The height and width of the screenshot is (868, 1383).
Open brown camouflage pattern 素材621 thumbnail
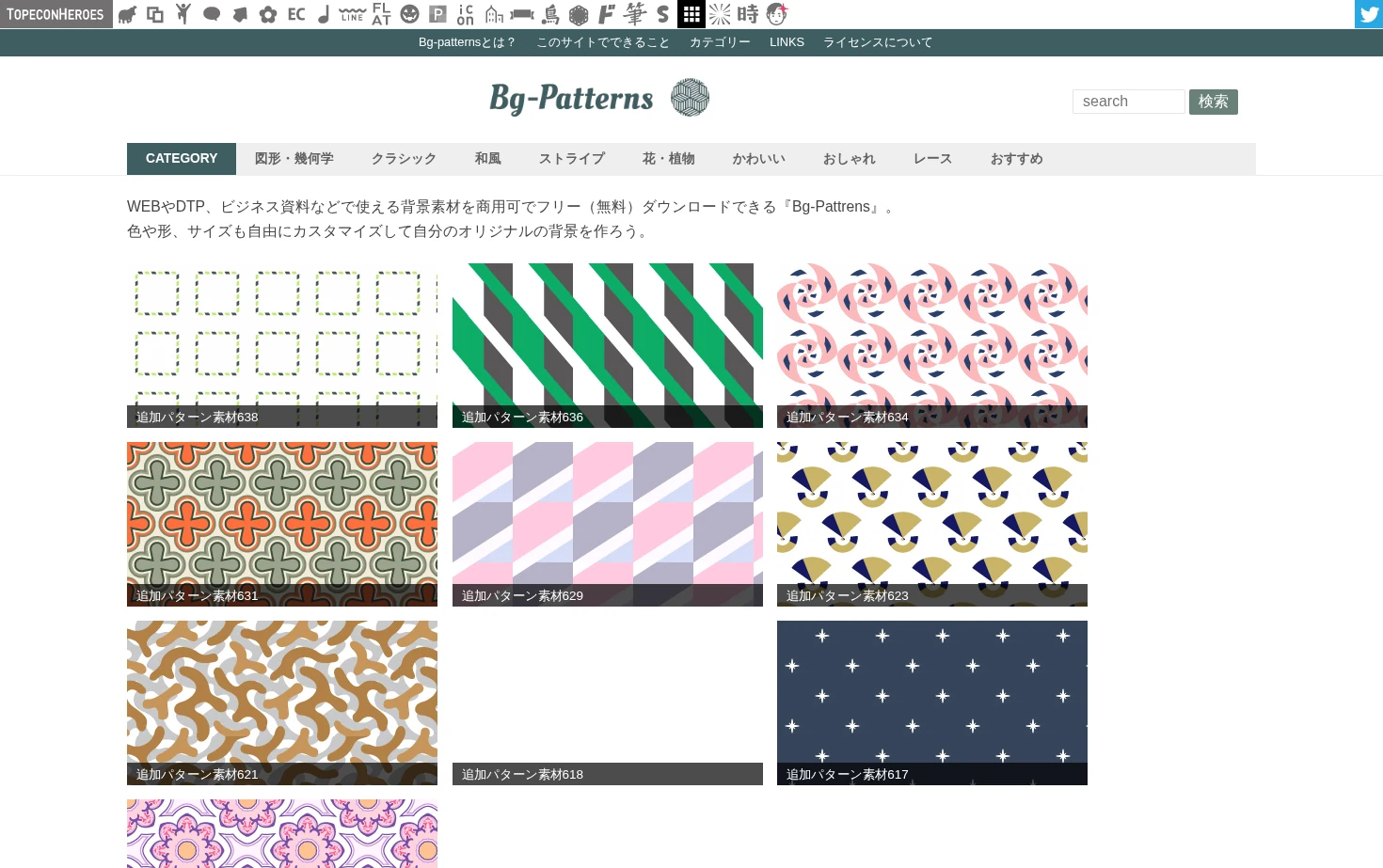(282, 702)
